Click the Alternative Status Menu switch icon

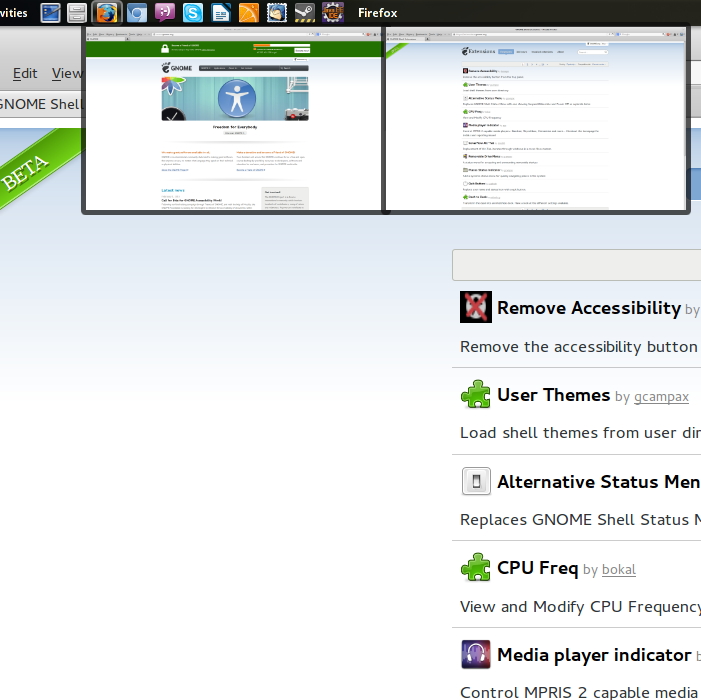pos(476,481)
